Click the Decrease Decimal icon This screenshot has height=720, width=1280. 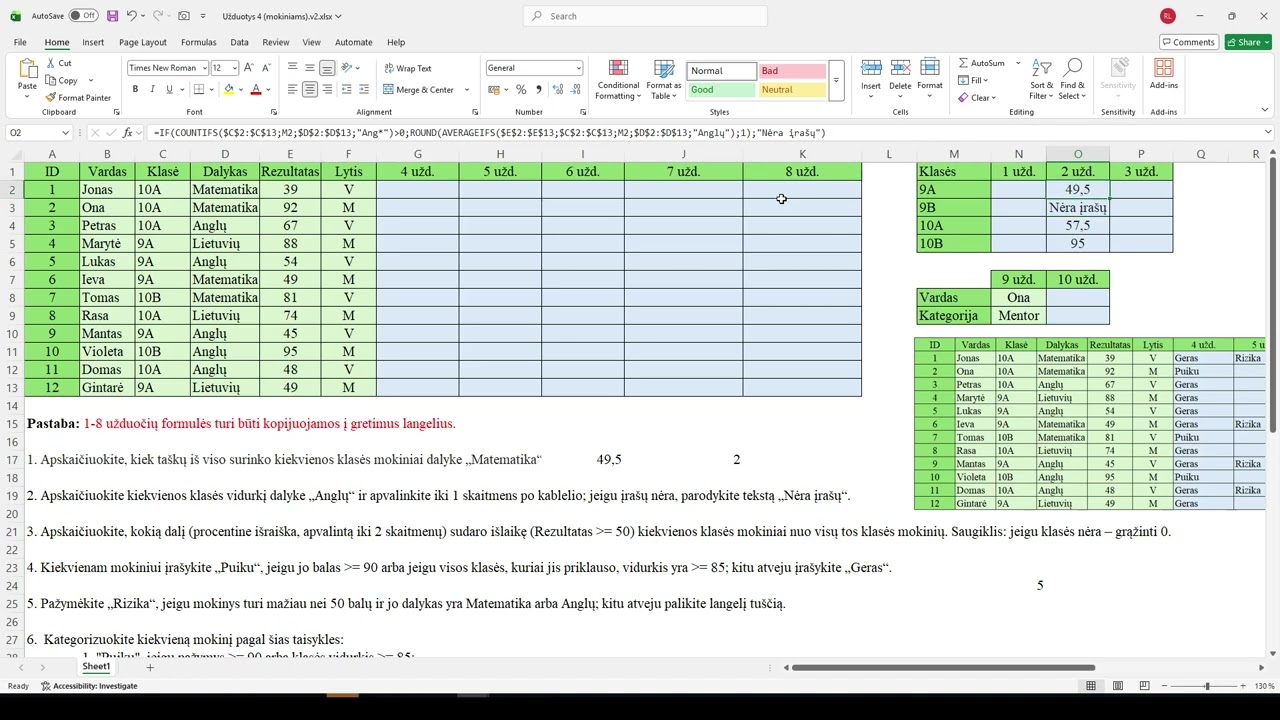point(573,89)
